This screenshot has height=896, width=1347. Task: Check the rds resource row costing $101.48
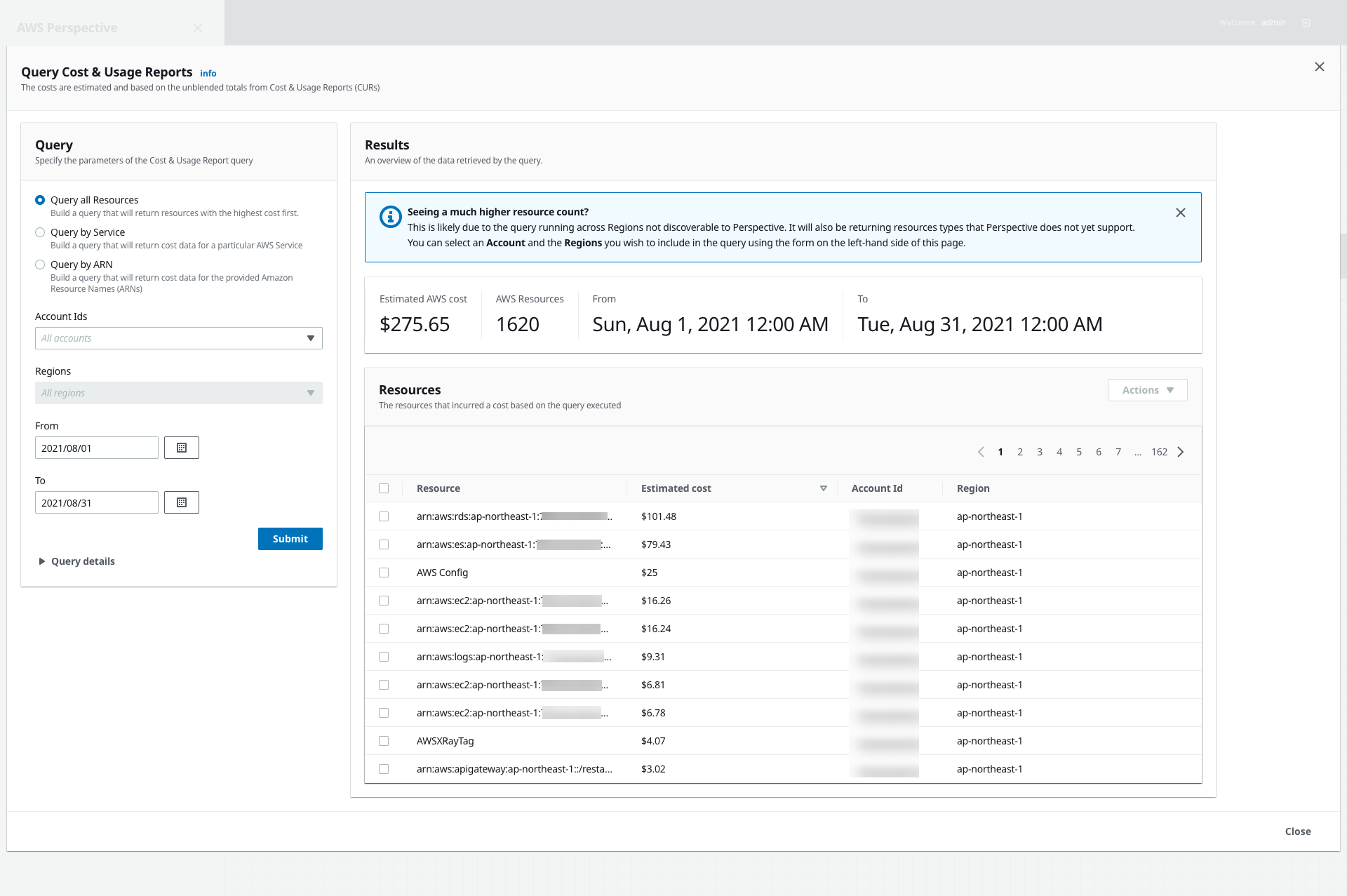pyautogui.click(x=384, y=516)
